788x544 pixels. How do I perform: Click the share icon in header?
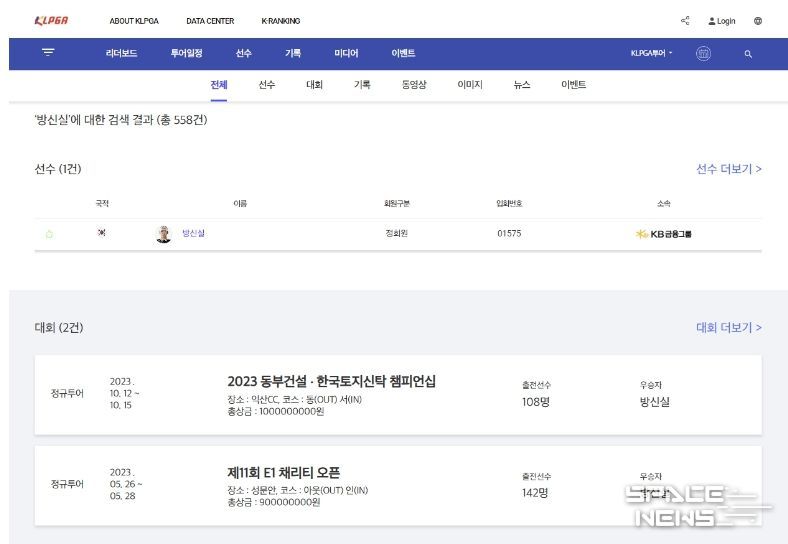(x=685, y=21)
